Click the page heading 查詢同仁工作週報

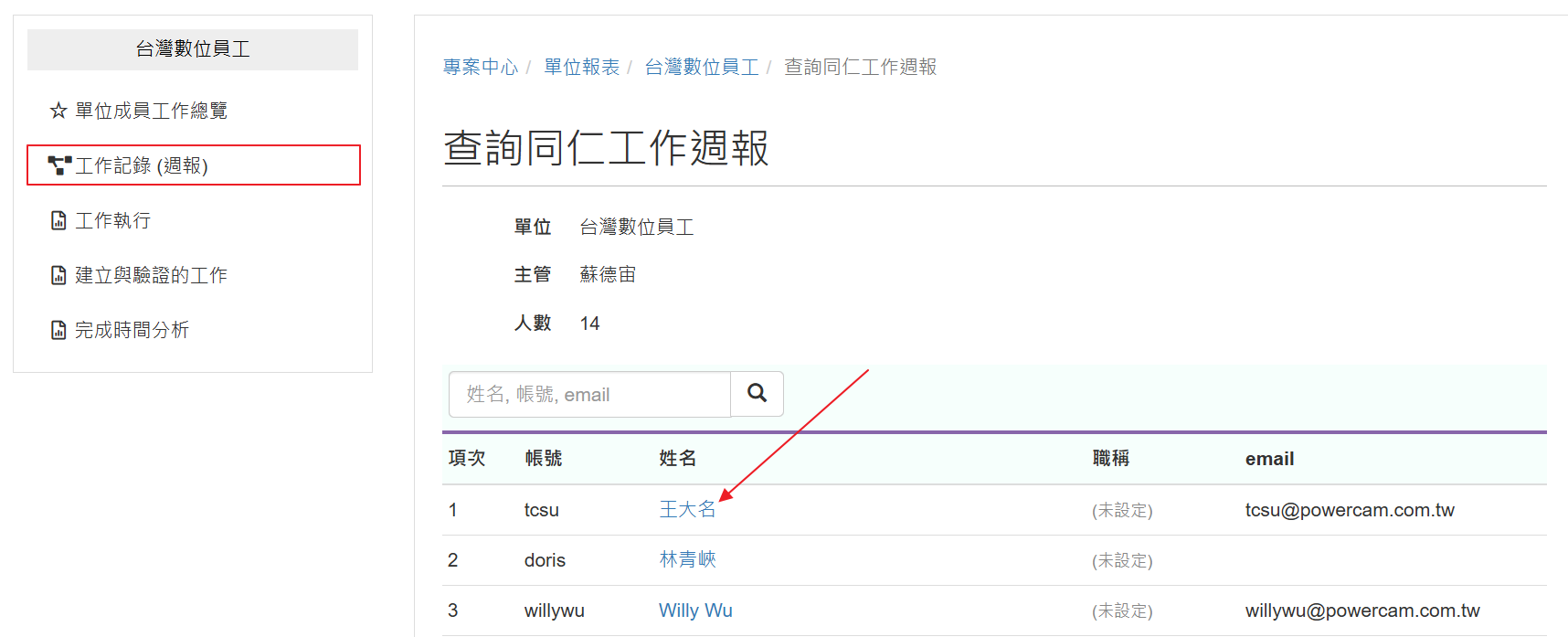pos(606,148)
